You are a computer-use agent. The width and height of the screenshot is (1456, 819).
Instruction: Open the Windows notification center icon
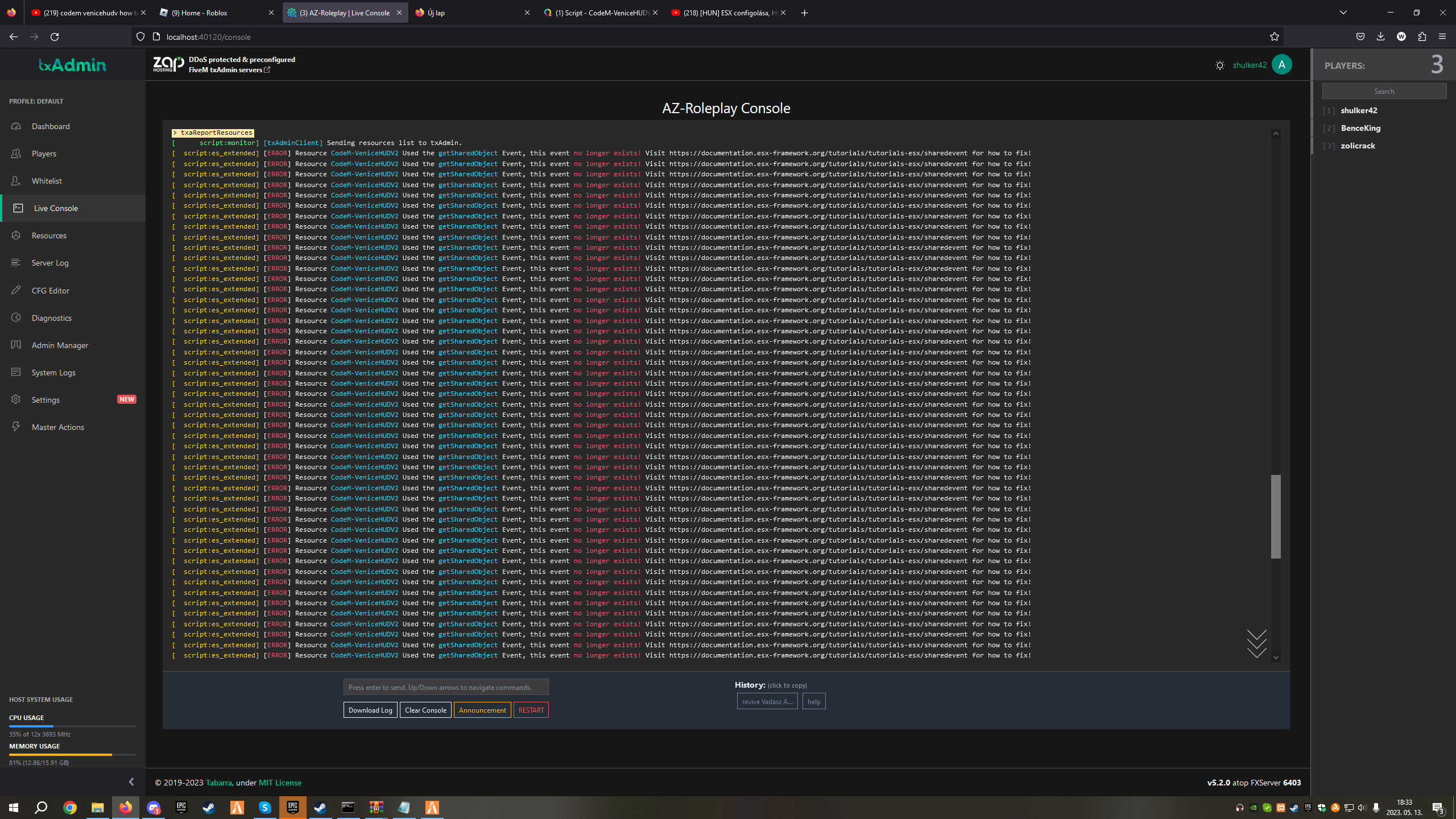(1438, 808)
